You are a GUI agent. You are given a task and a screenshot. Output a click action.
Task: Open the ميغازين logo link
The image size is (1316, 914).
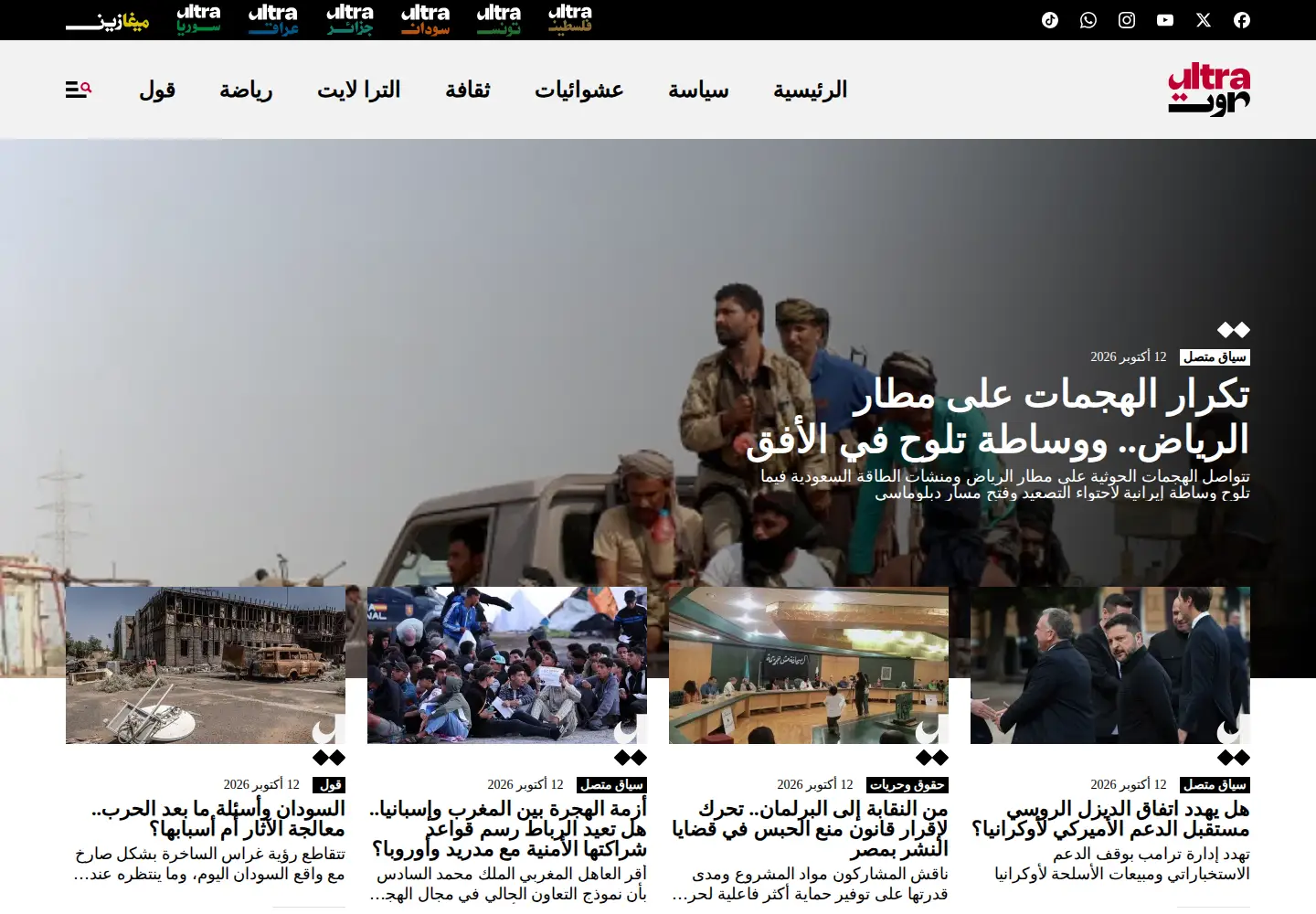107,21
